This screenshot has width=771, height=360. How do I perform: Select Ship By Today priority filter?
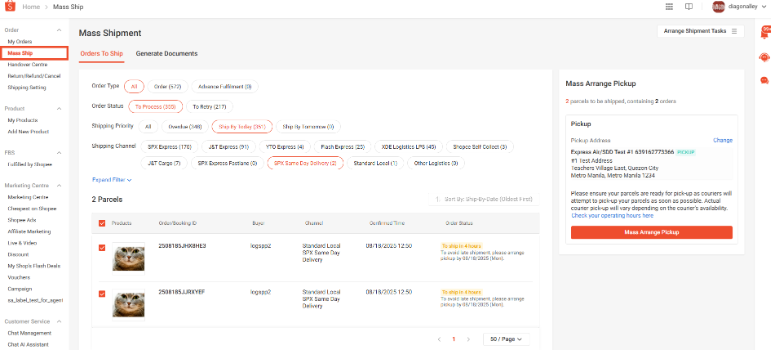(242, 126)
